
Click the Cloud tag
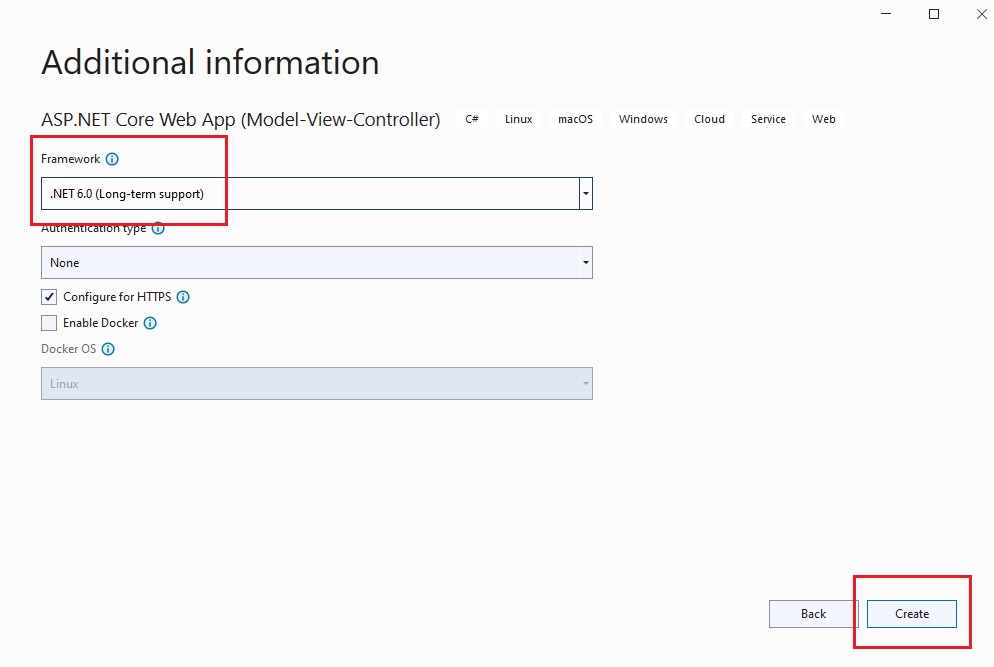(709, 119)
